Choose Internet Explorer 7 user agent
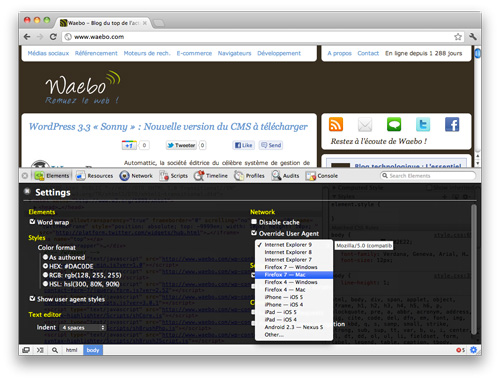 point(294,260)
